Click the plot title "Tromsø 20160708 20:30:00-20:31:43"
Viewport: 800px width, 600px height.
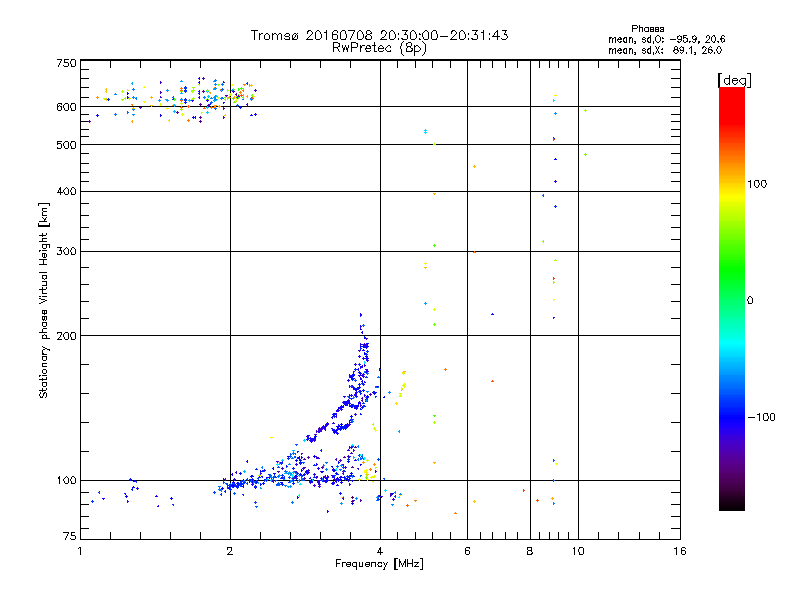tap(379, 35)
